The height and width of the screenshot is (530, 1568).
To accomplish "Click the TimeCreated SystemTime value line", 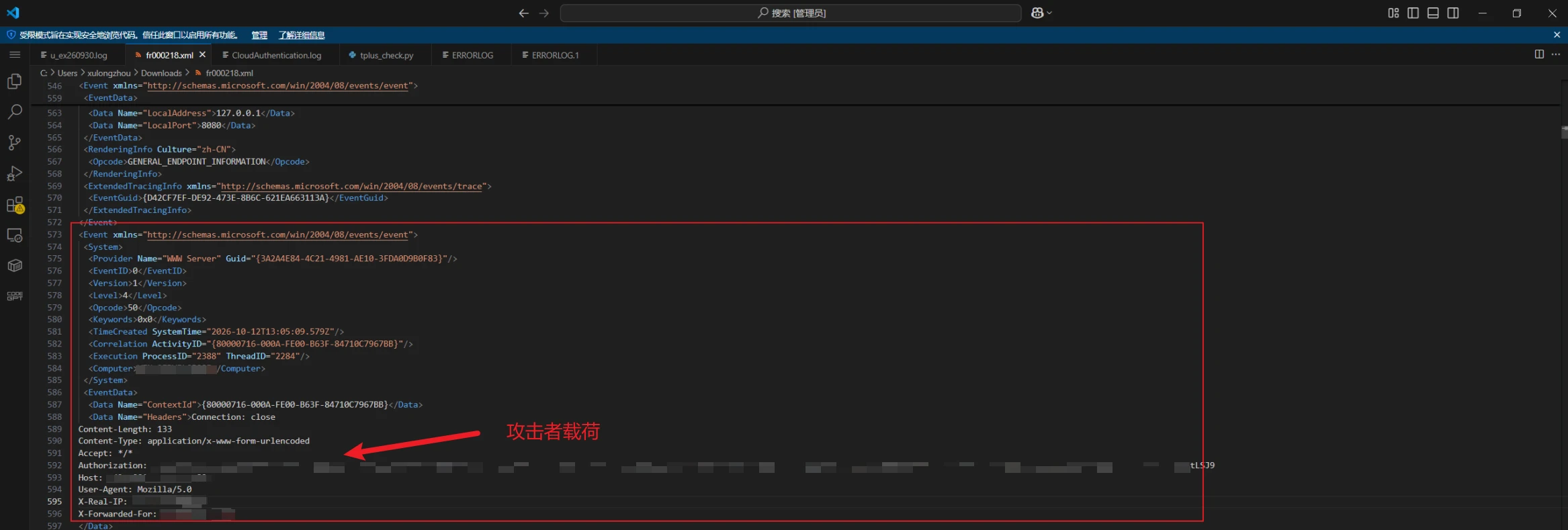I will pos(216,331).
